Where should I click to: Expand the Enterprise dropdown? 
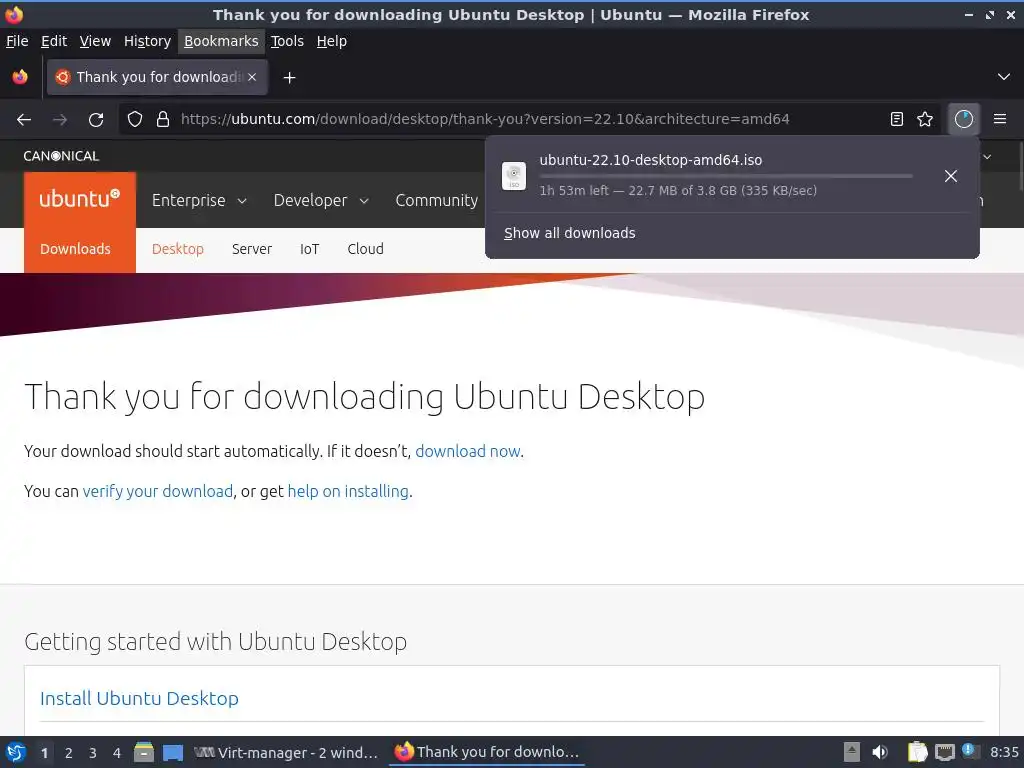click(199, 200)
